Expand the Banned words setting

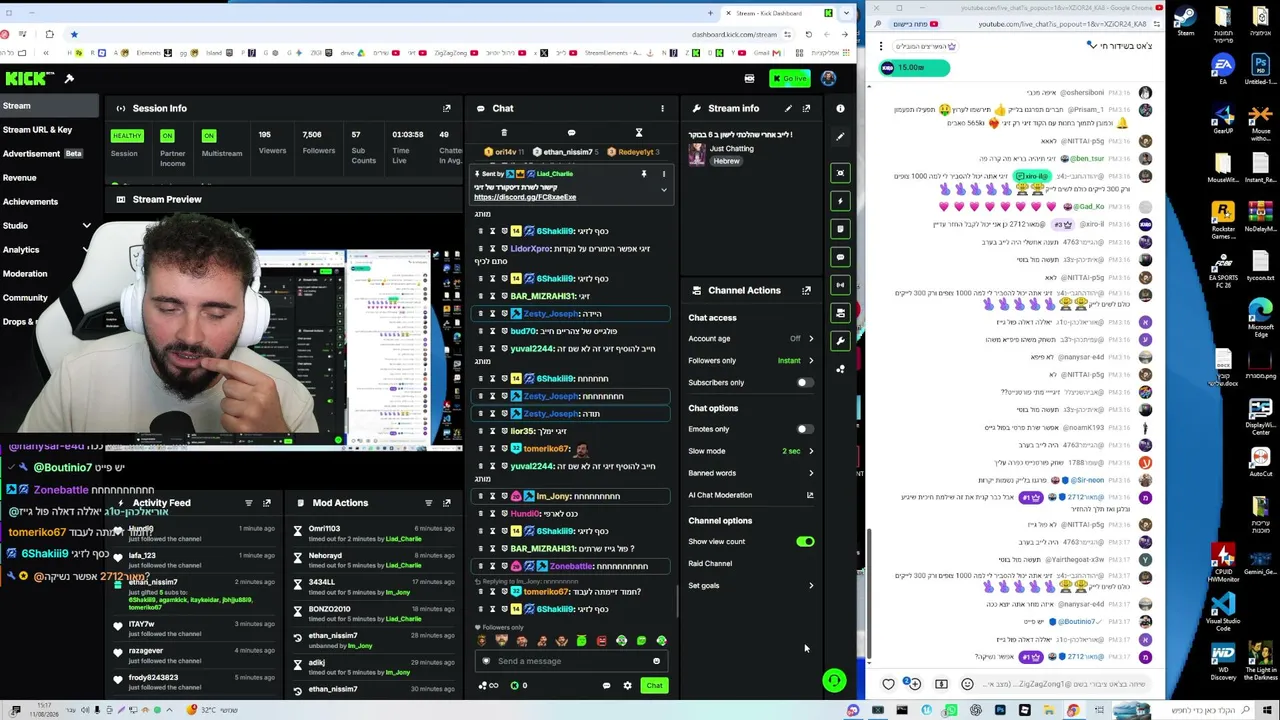tap(751, 473)
